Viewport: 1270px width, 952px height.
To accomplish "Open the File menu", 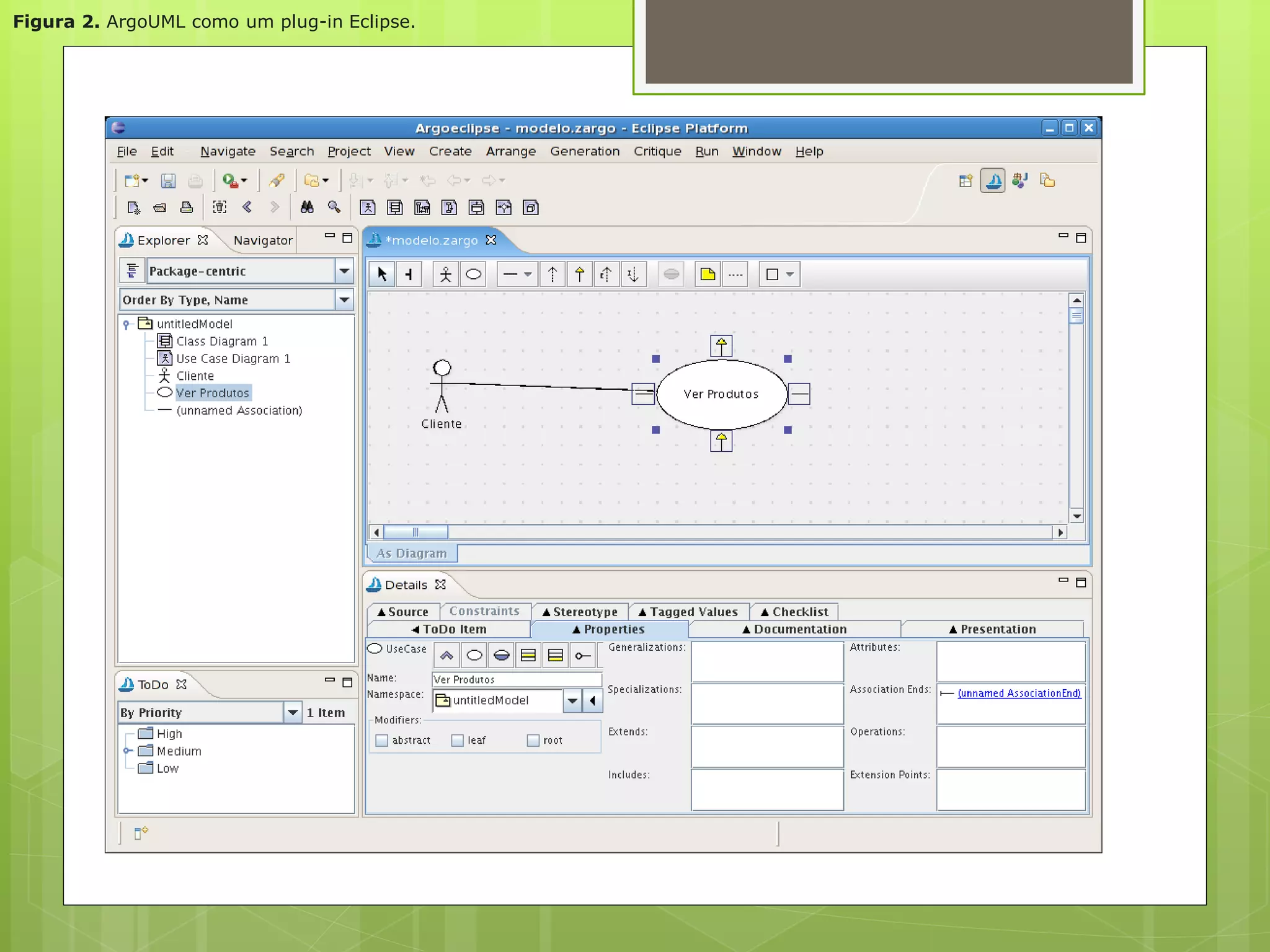I will tap(127, 151).
